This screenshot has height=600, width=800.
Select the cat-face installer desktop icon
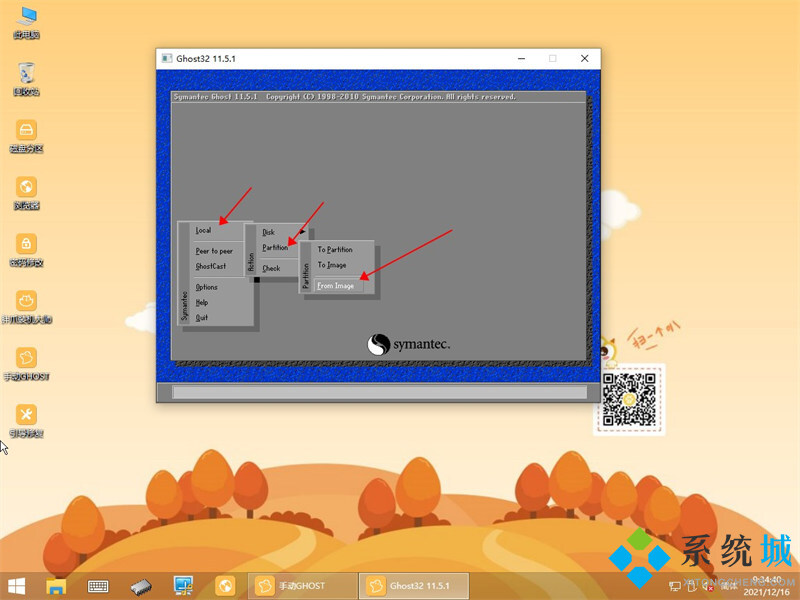tap(27, 308)
